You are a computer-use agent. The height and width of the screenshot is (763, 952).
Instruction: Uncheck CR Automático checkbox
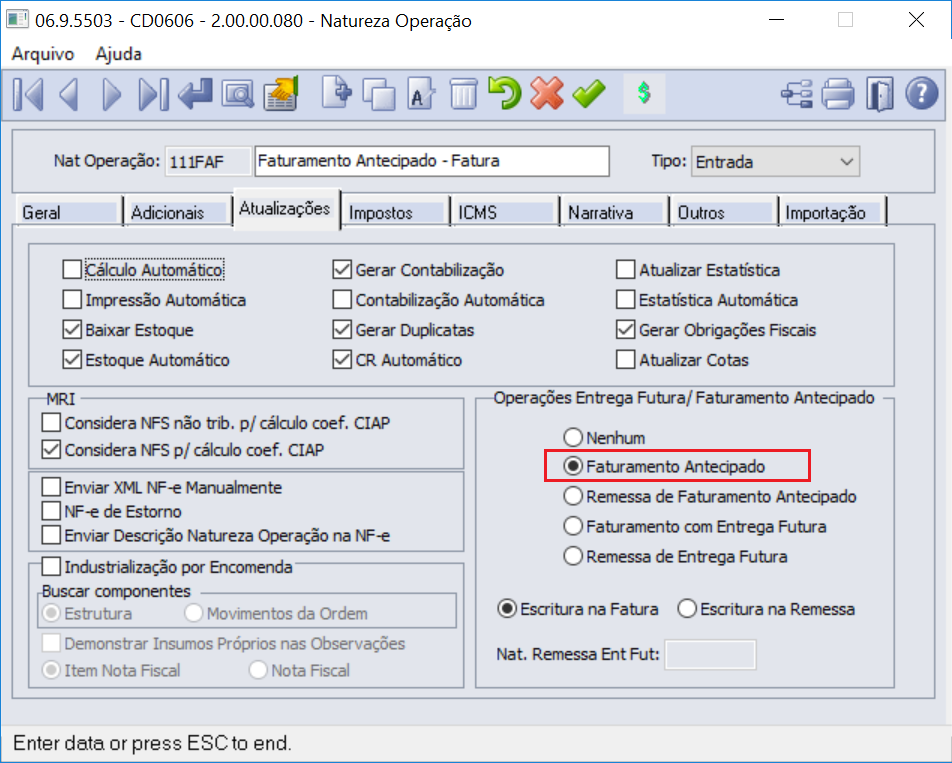click(342, 359)
